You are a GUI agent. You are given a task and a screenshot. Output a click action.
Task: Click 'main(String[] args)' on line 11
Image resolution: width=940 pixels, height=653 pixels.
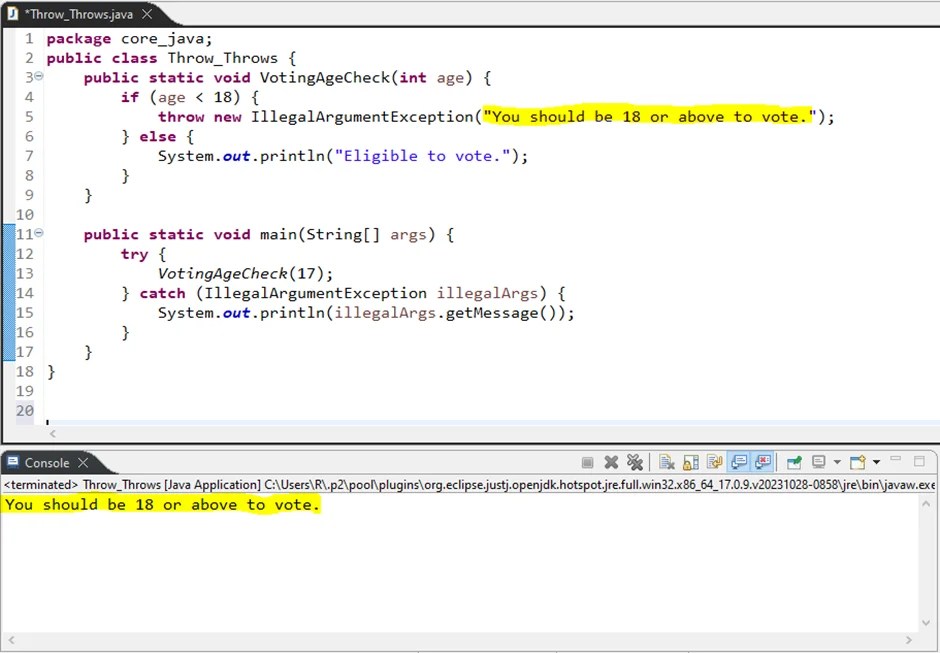pyautogui.click(x=347, y=234)
